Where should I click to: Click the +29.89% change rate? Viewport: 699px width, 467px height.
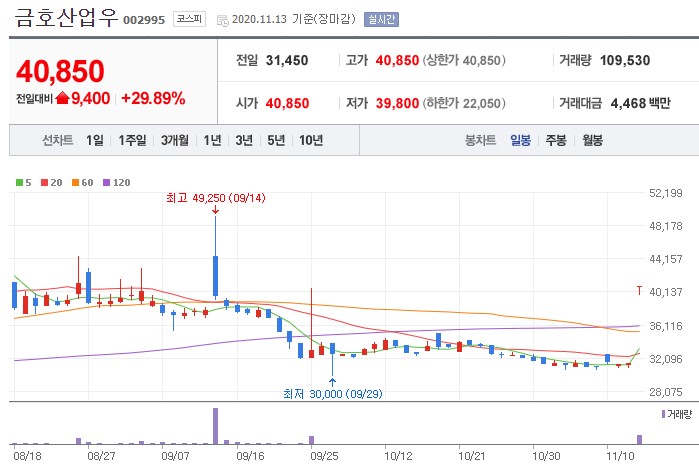click(153, 98)
